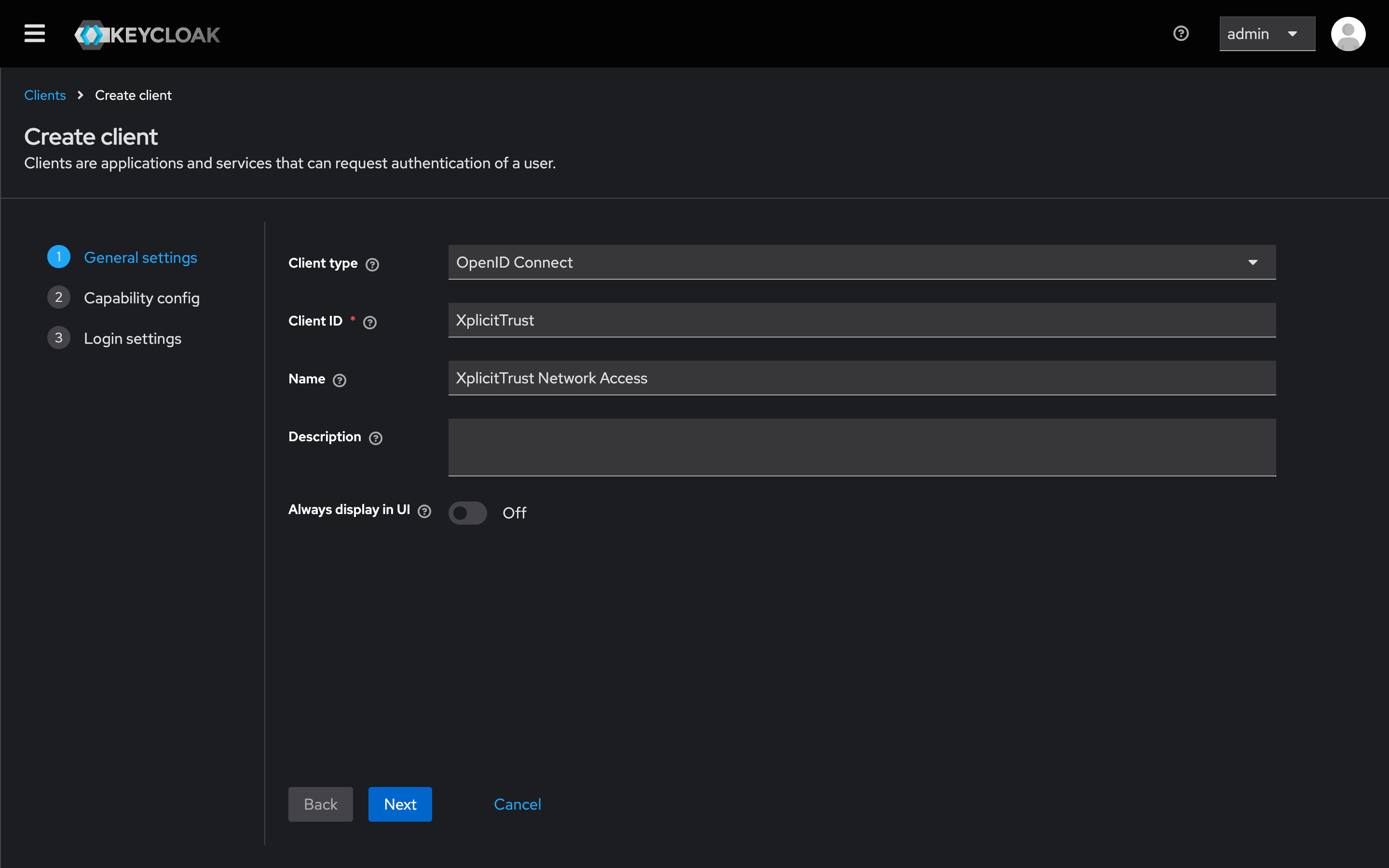Show help for Description field
The height and width of the screenshot is (868, 1389).
[x=376, y=438]
